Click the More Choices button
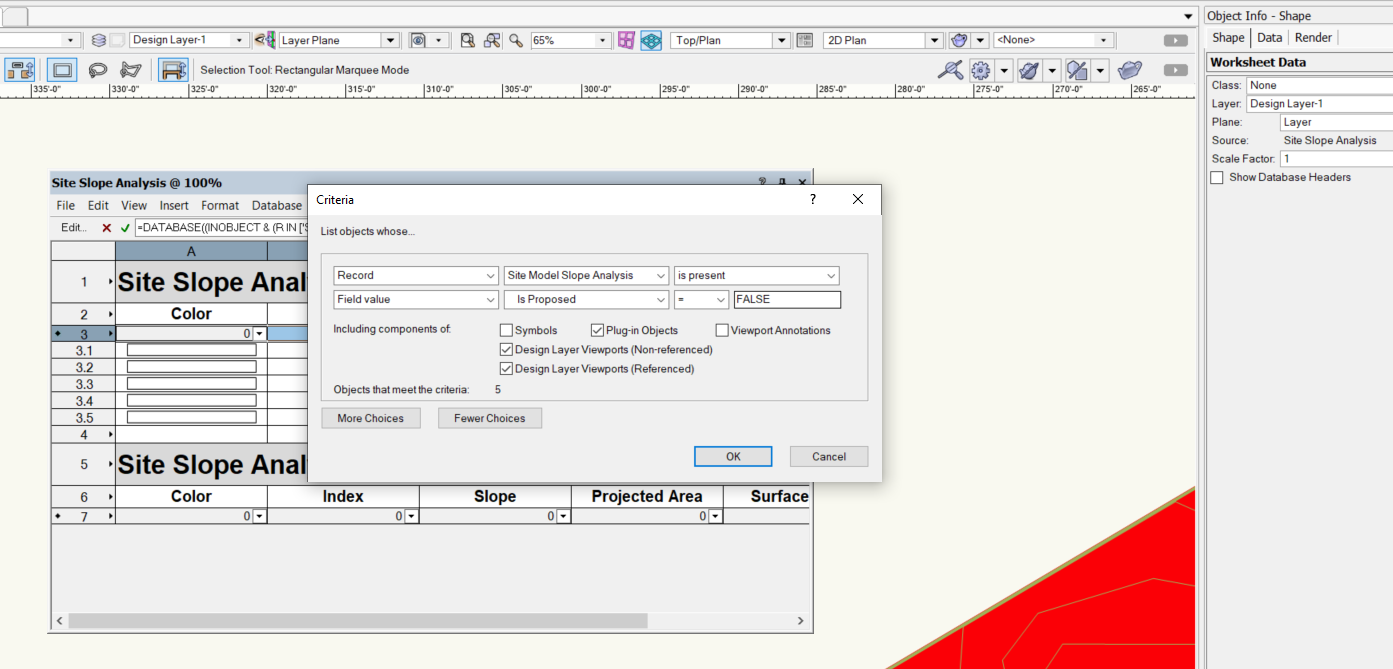 371,418
